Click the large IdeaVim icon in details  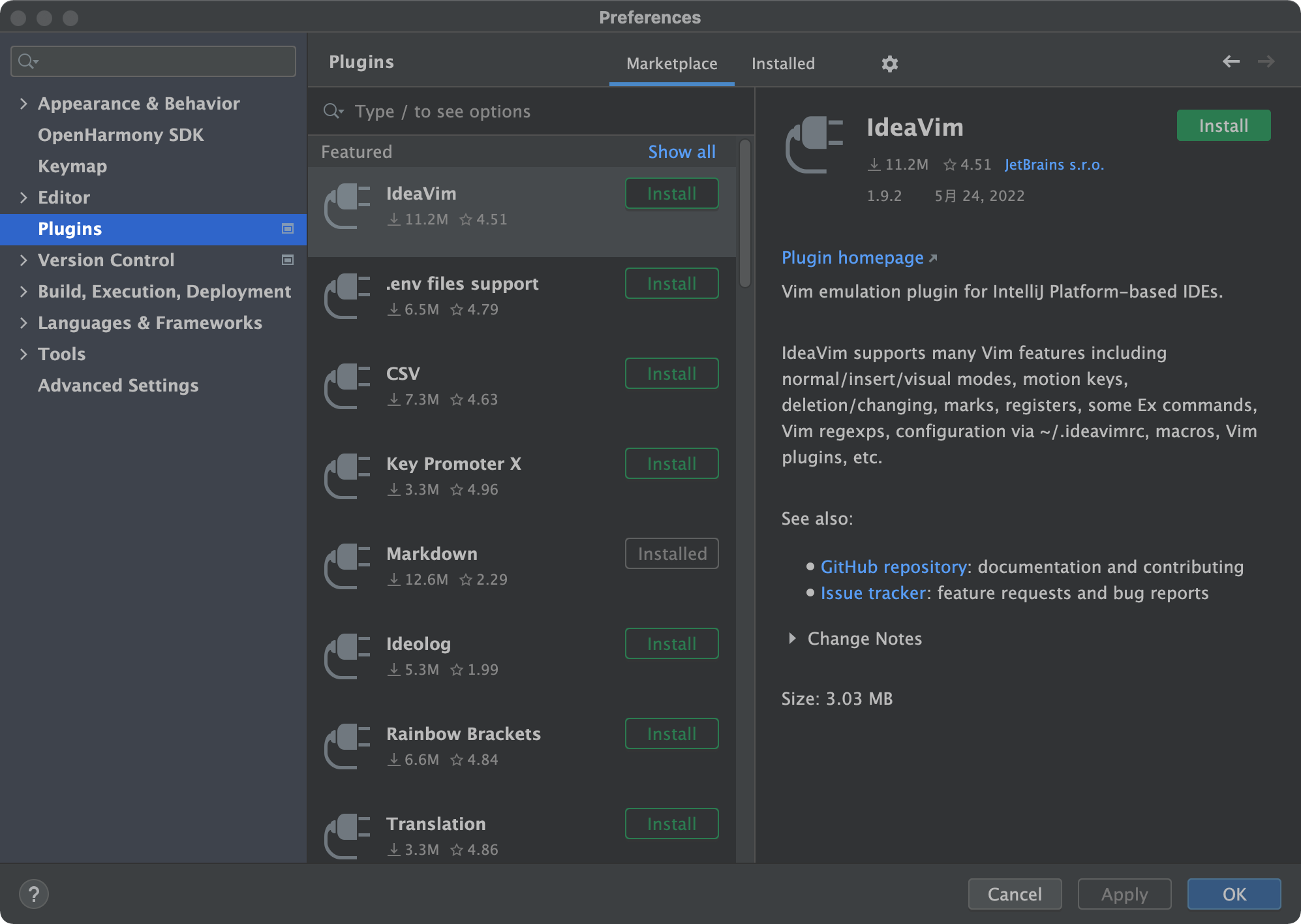click(x=814, y=144)
